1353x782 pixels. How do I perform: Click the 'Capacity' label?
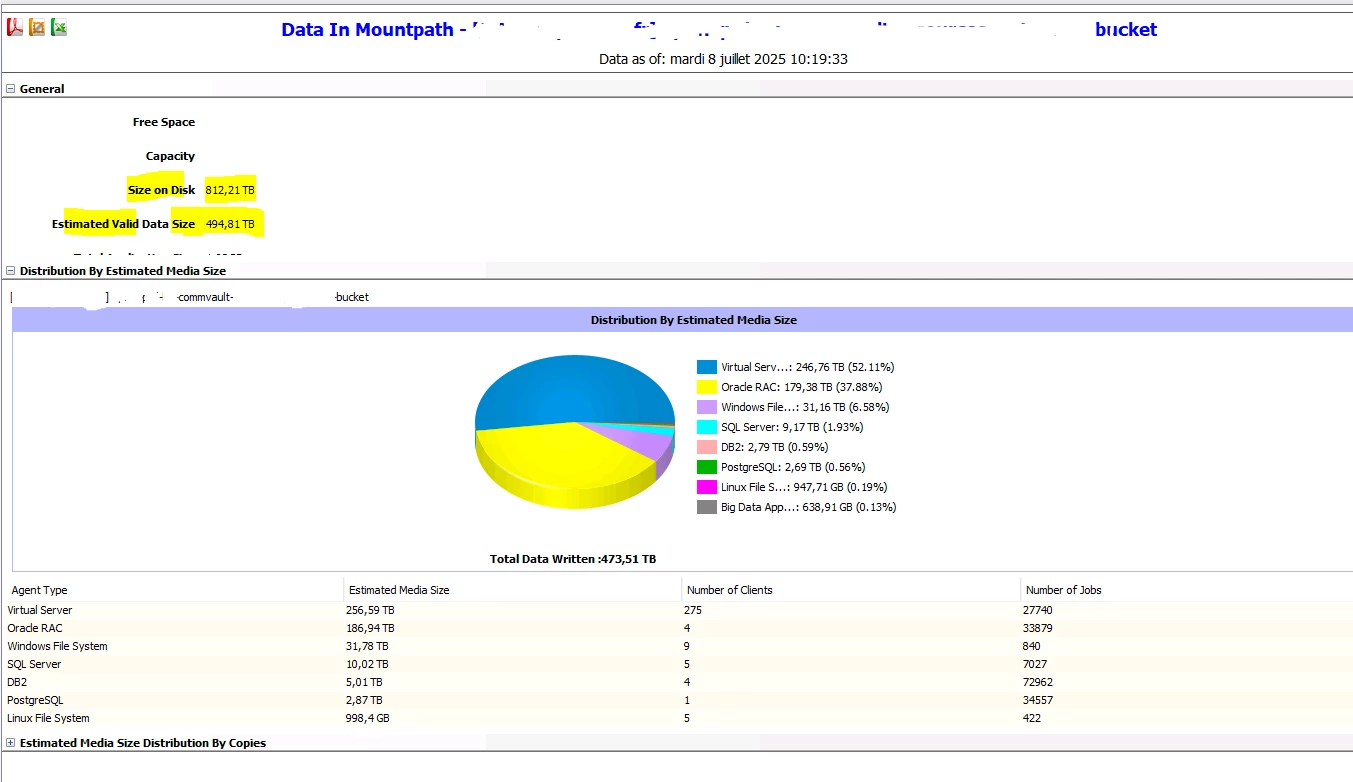tap(170, 156)
